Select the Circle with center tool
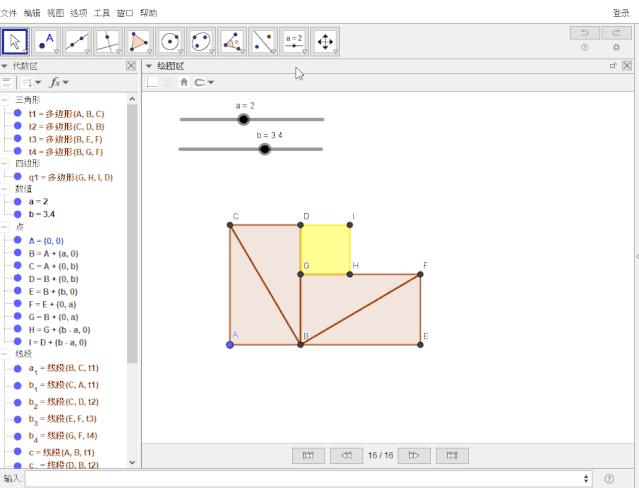 click(170, 42)
